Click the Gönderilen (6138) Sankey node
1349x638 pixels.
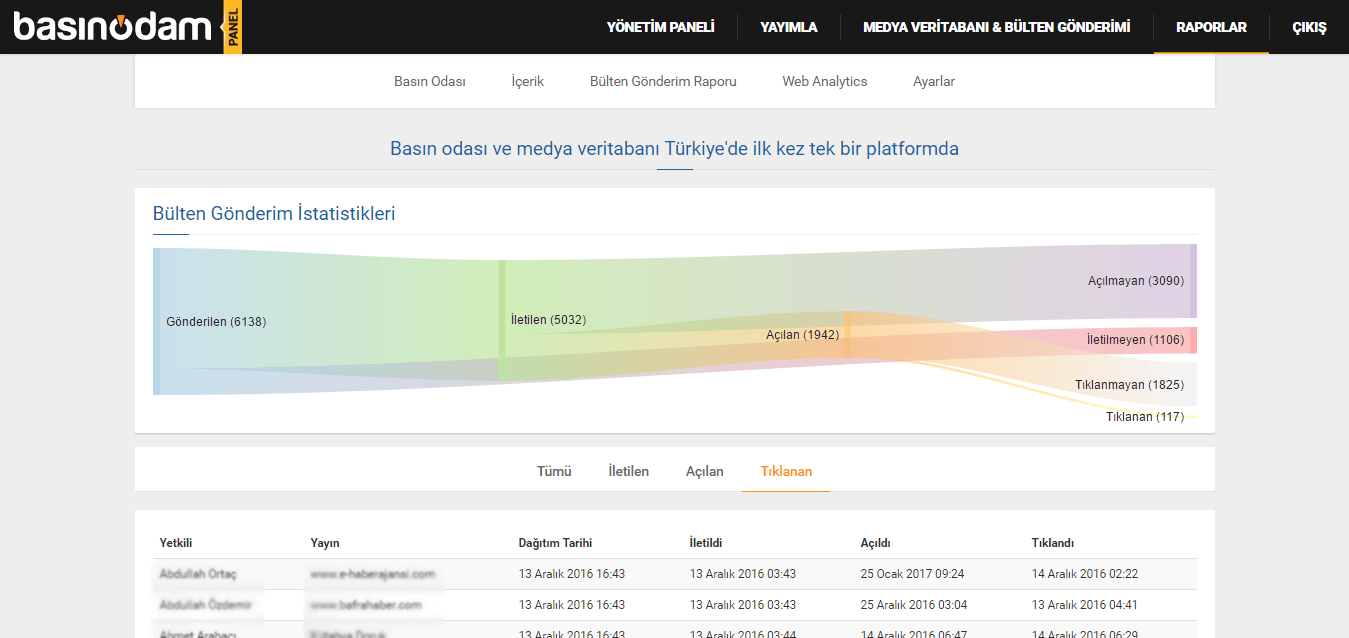coord(157,322)
